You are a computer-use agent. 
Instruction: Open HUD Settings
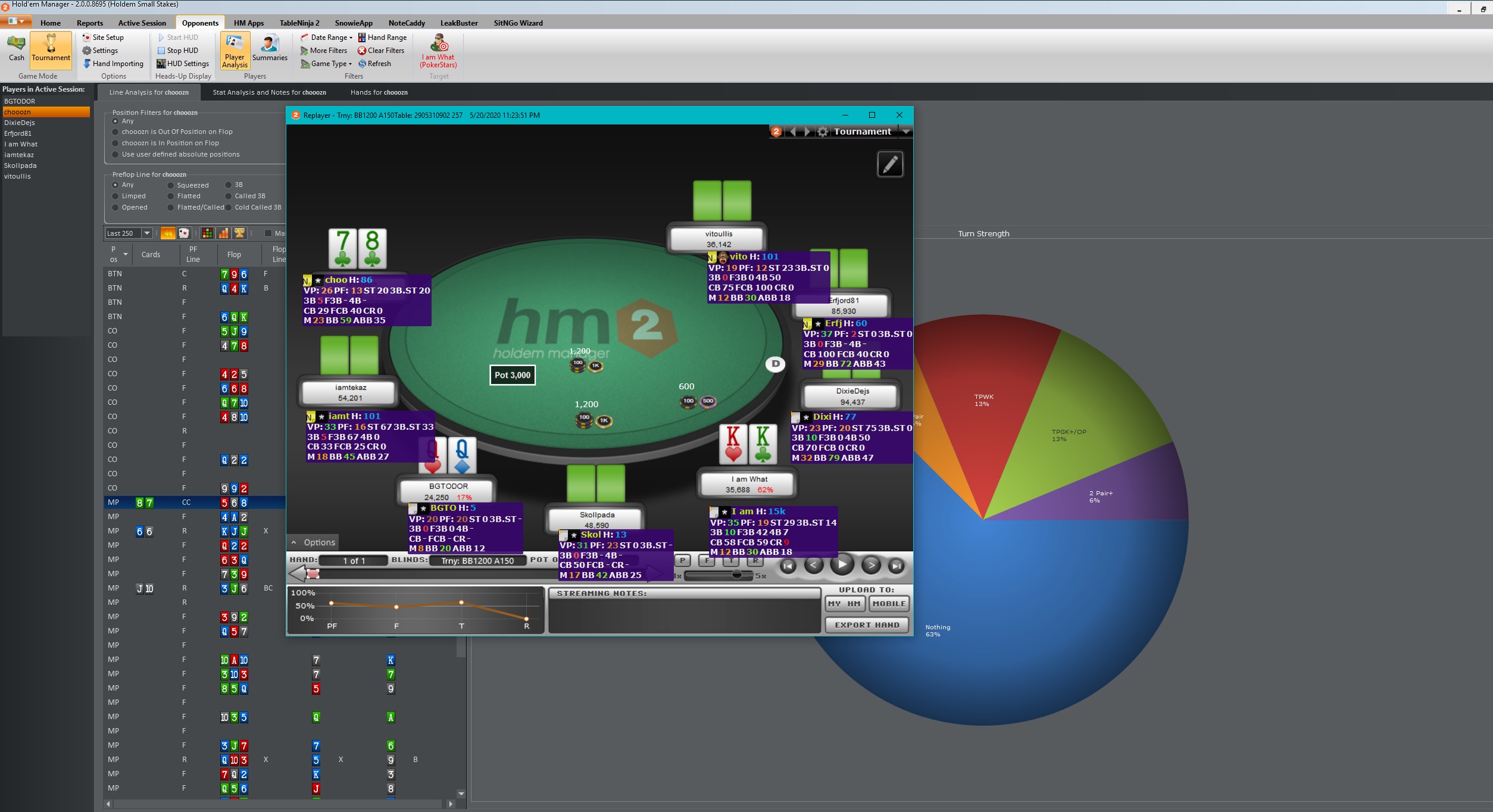[183, 64]
